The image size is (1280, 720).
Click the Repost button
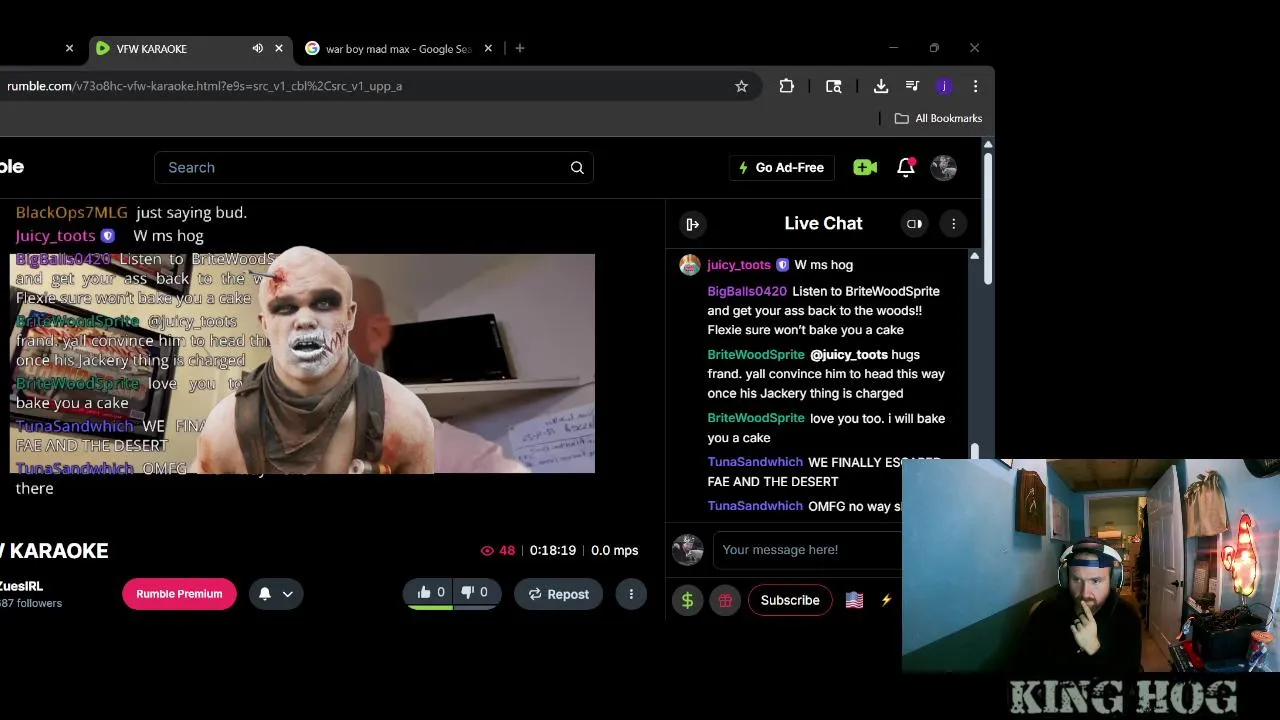pos(558,594)
